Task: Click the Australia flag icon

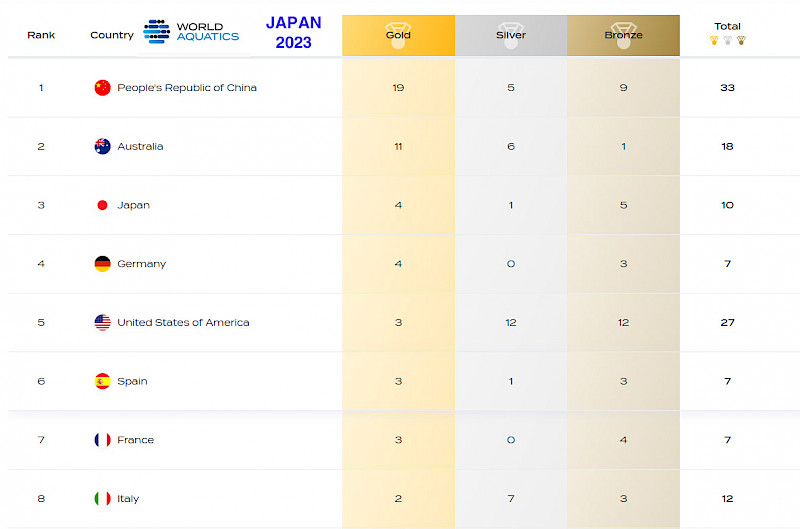Action: (x=102, y=146)
